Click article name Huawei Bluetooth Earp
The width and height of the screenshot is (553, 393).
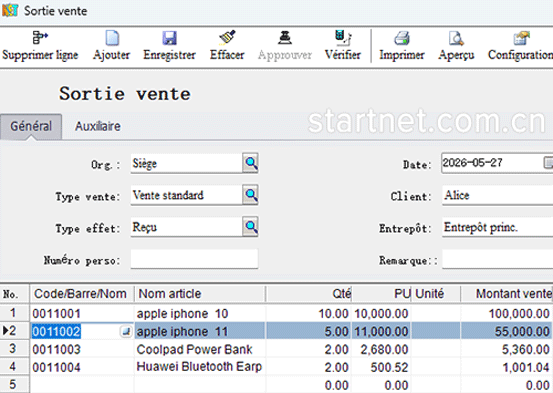(x=200, y=367)
